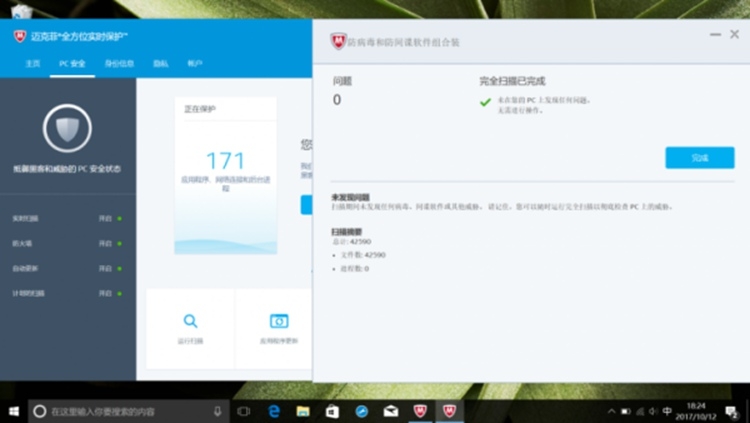Open the Mail app from the taskbar
750x423 pixels.
391,411
